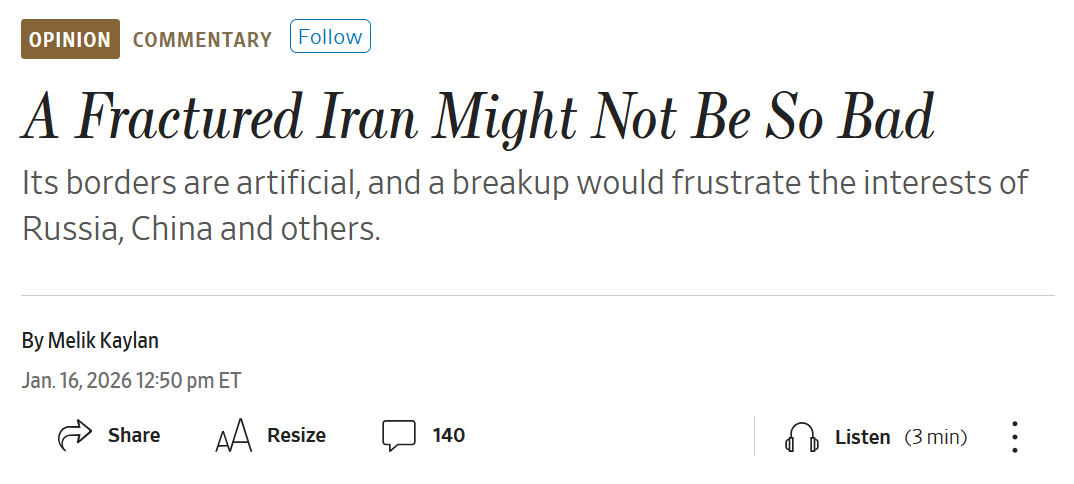
Task: Click the Resize text label
Action: click(x=296, y=436)
